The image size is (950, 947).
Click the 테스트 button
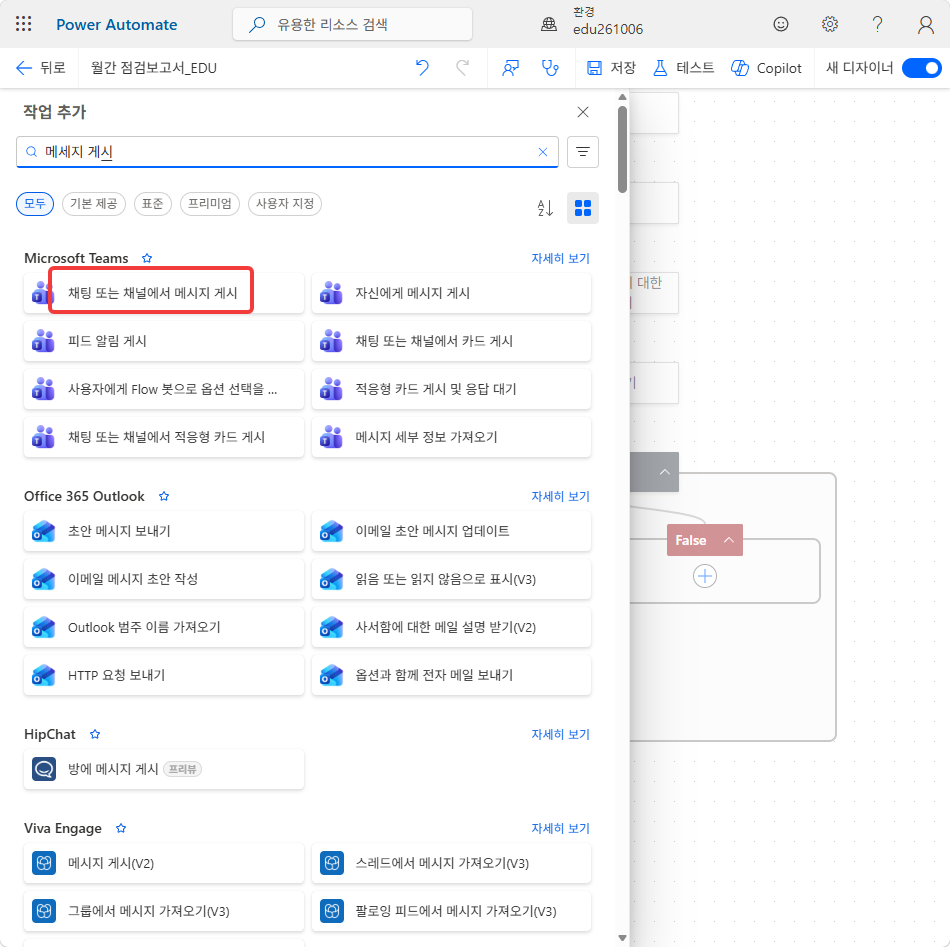683,68
